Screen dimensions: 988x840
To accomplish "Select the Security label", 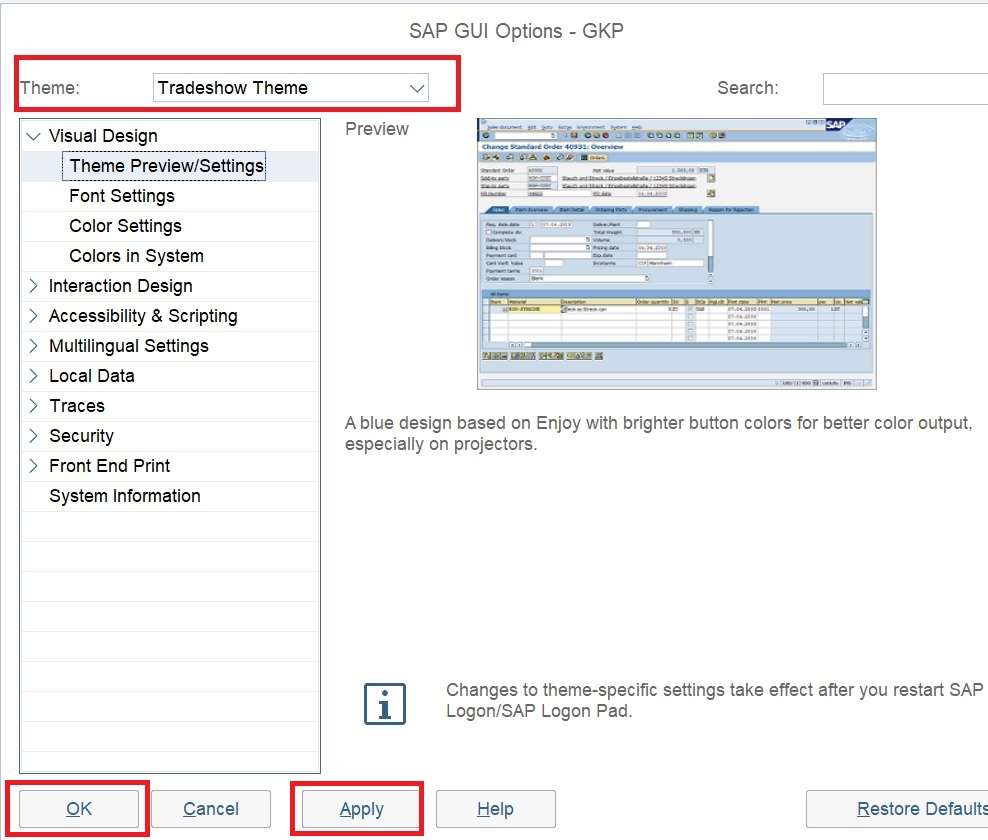I will point(81,435).
